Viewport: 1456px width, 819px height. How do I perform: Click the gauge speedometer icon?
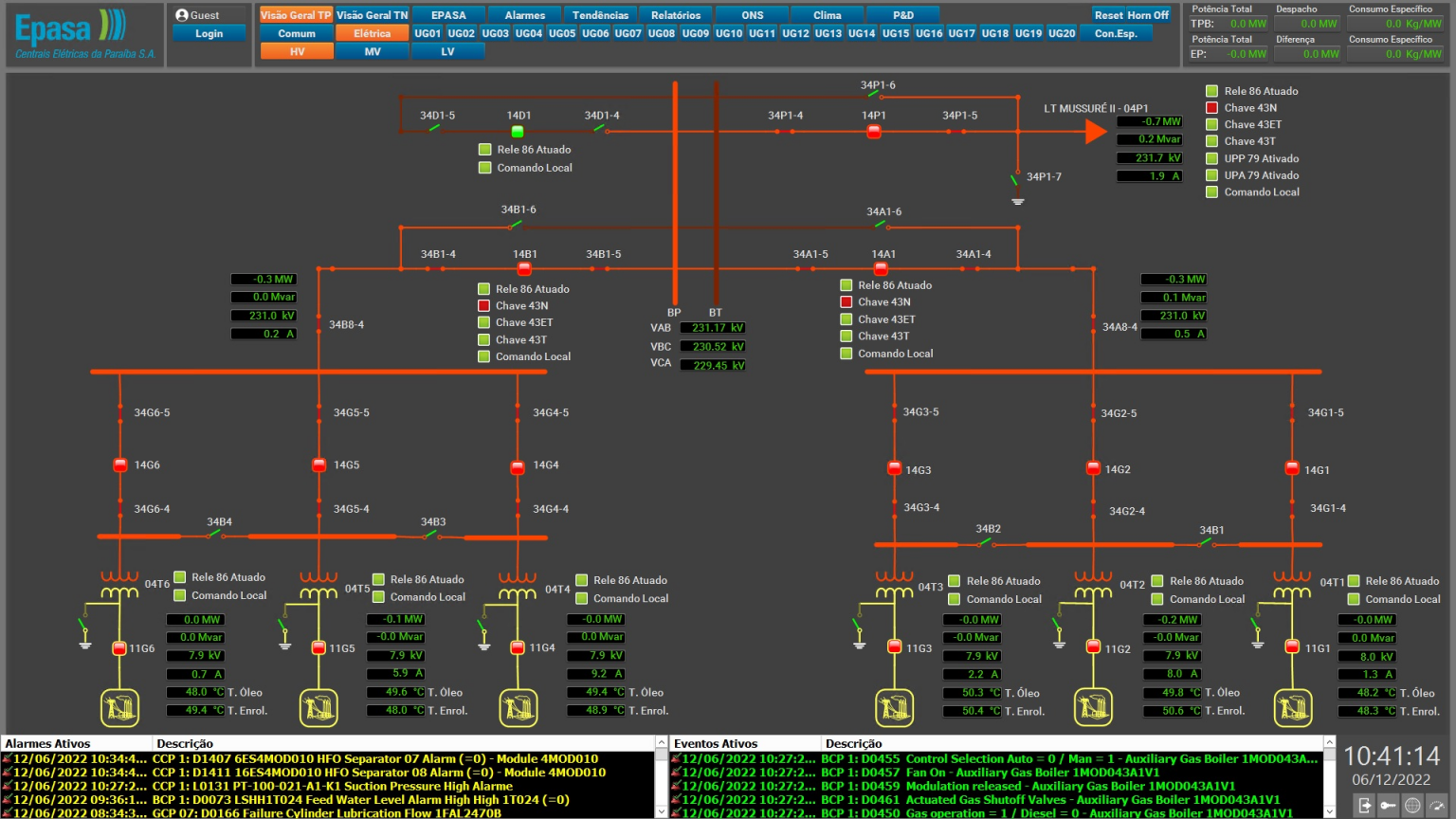pos(1437,805)
